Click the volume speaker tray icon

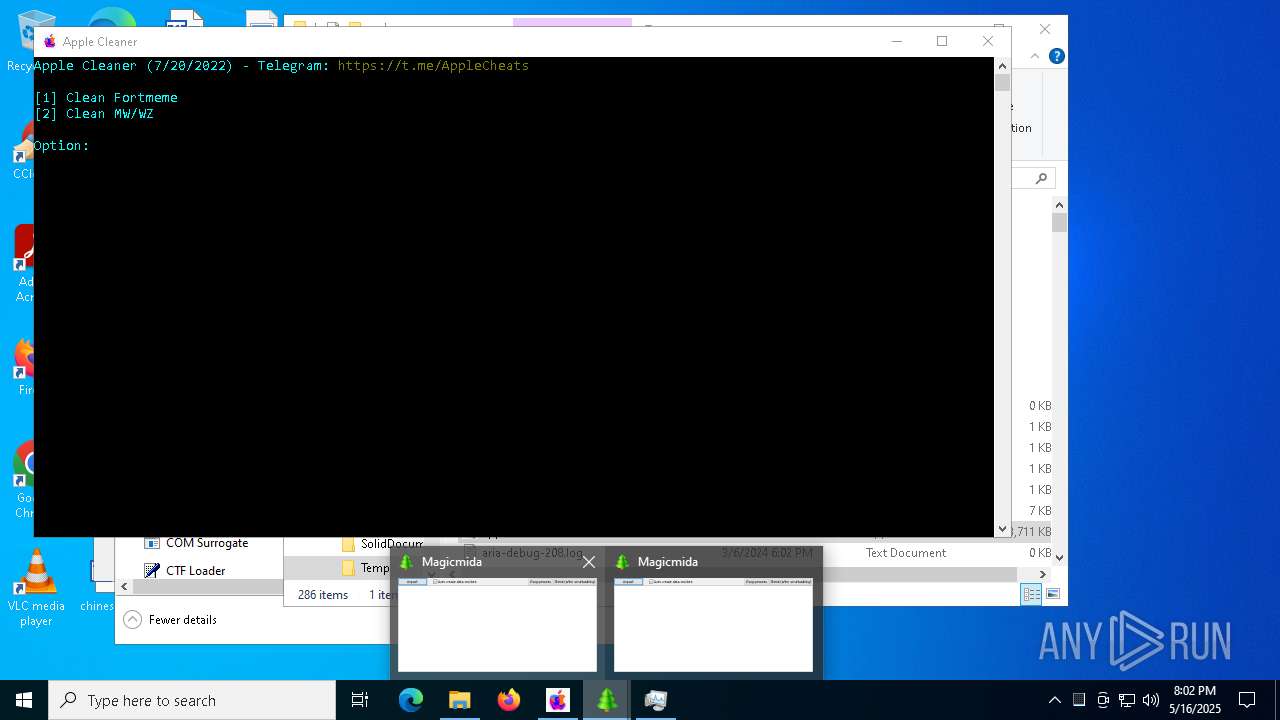click(1151, 700)
